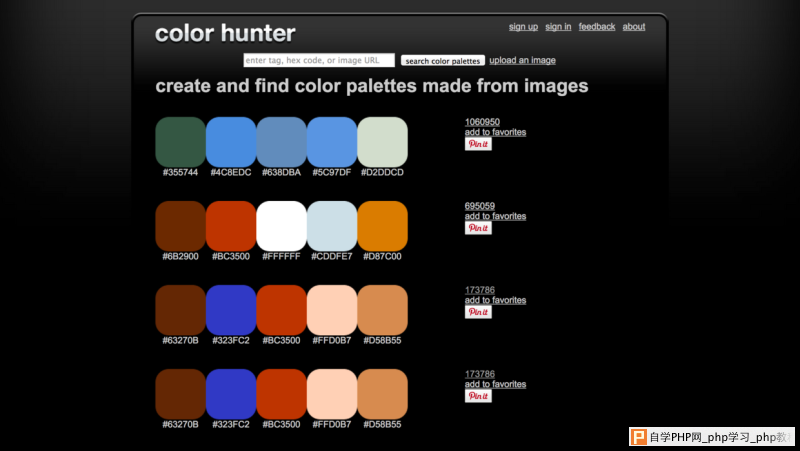Click the #5C97DF hex code label
This screenshot has width=800, height=451.
332,172
